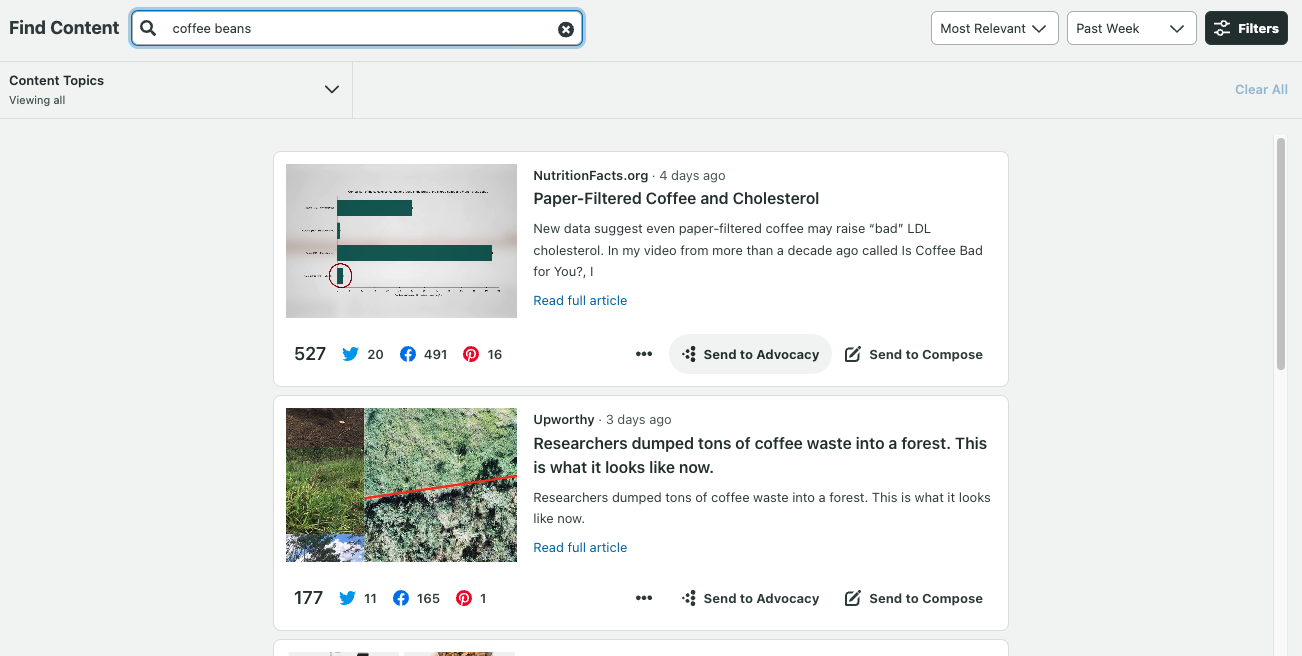Screen dimensions: 1302x656
Task: Click the coffee waste forest headline
Action: tap(760, 455)
